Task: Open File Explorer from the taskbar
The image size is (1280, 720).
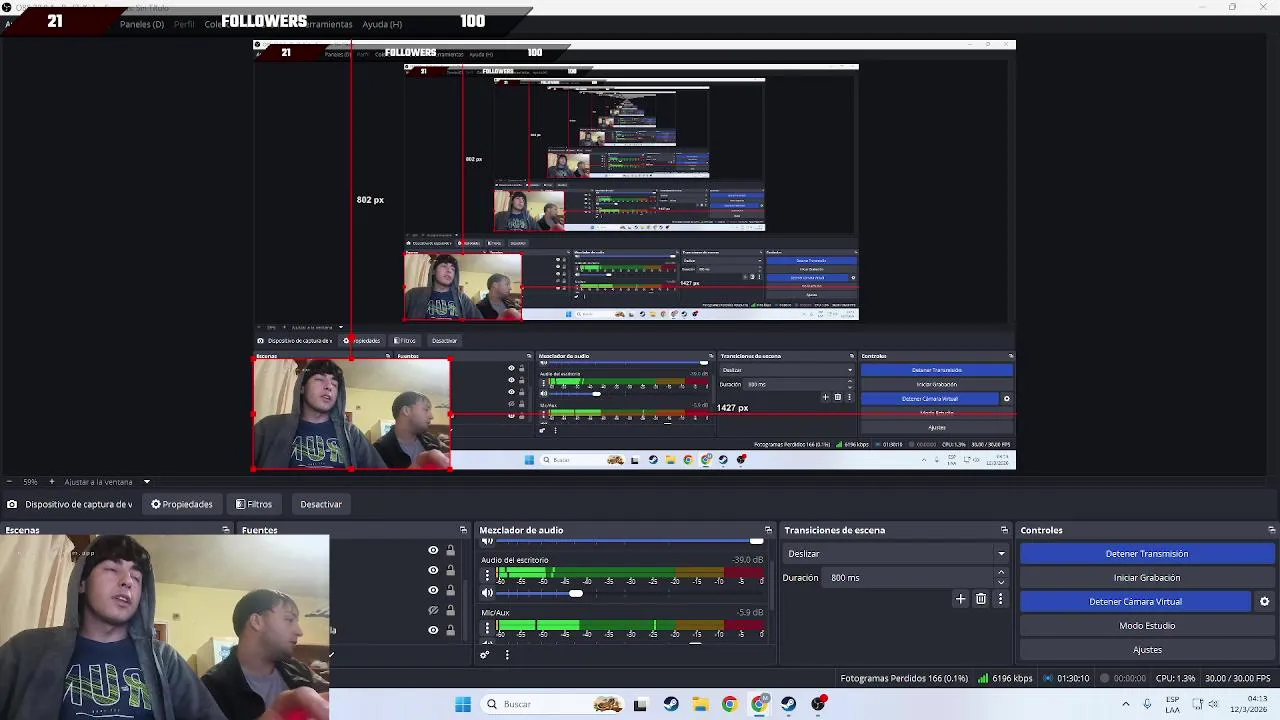Action: pyautogui.click(x=700, y=704)
